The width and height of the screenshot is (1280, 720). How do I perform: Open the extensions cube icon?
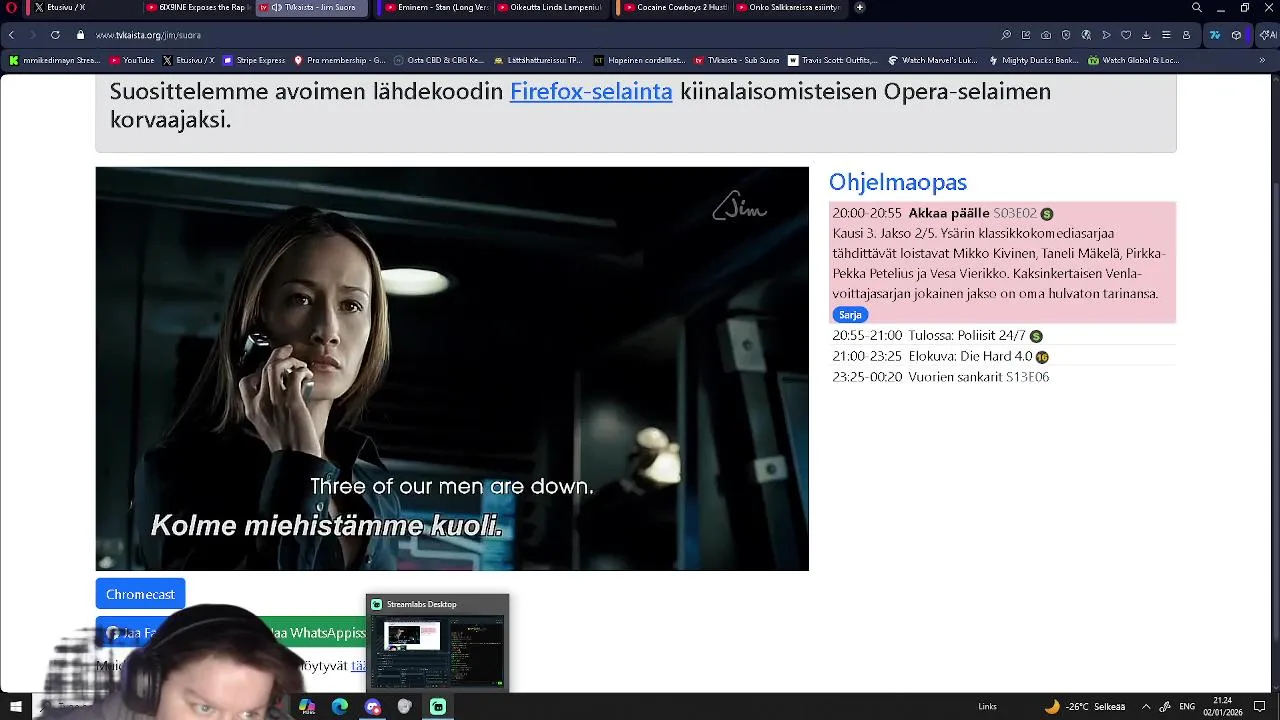(1237, 35)
